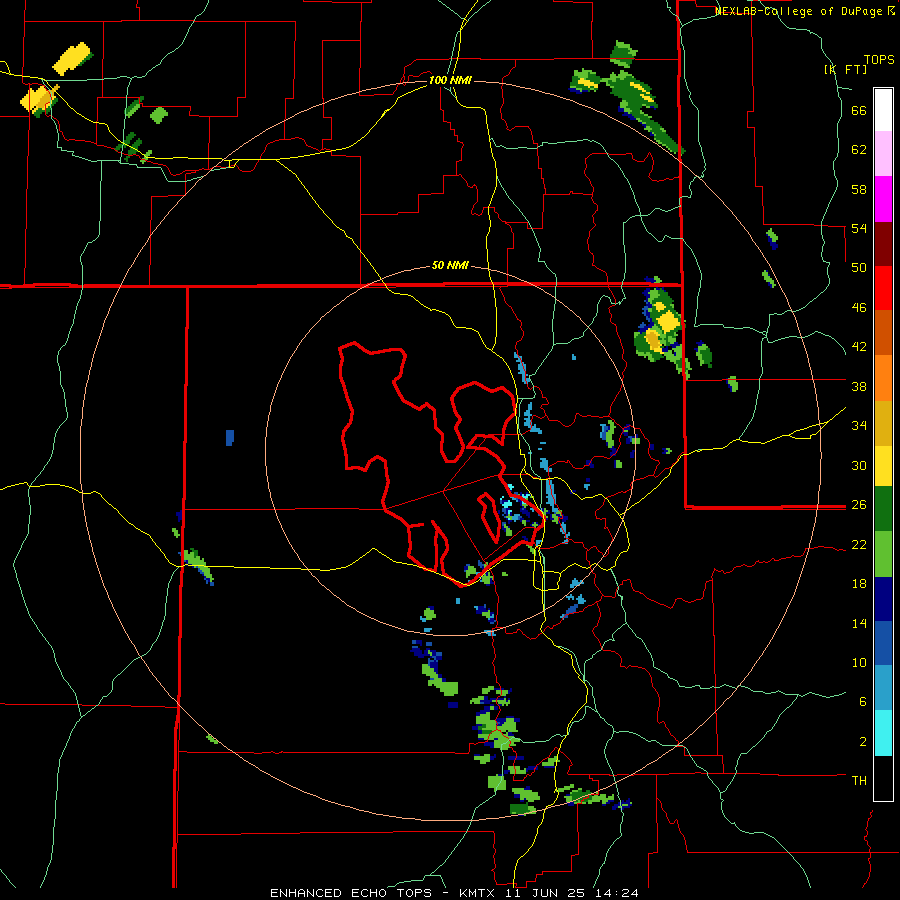The image size is (900, 900).
Task: Click the yellow 34 kft legend swatch
Action: (883, 466)
